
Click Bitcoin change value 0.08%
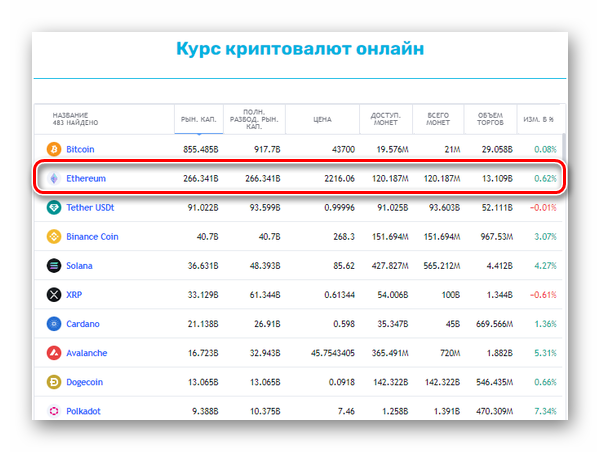click(545, 149)
